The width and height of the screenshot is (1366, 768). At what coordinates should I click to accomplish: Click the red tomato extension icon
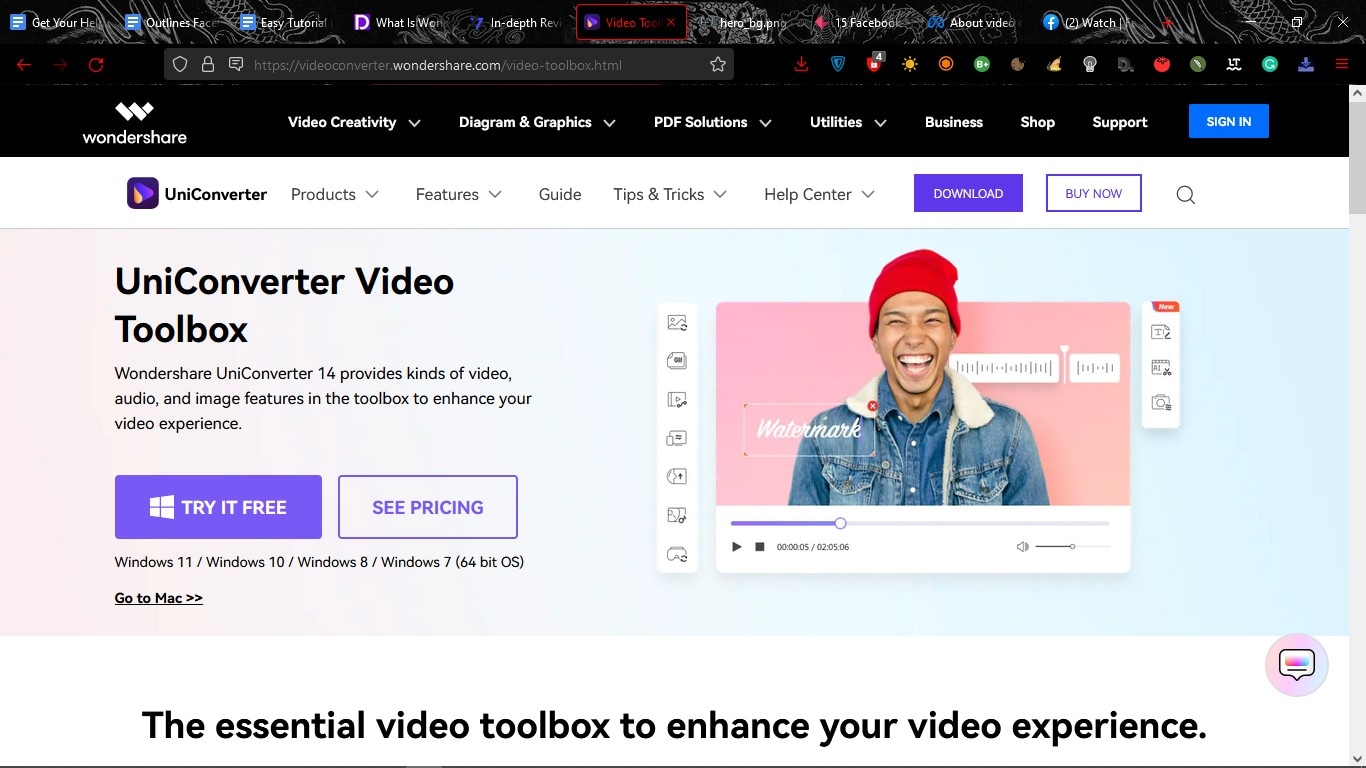(x=1162, y=65)
